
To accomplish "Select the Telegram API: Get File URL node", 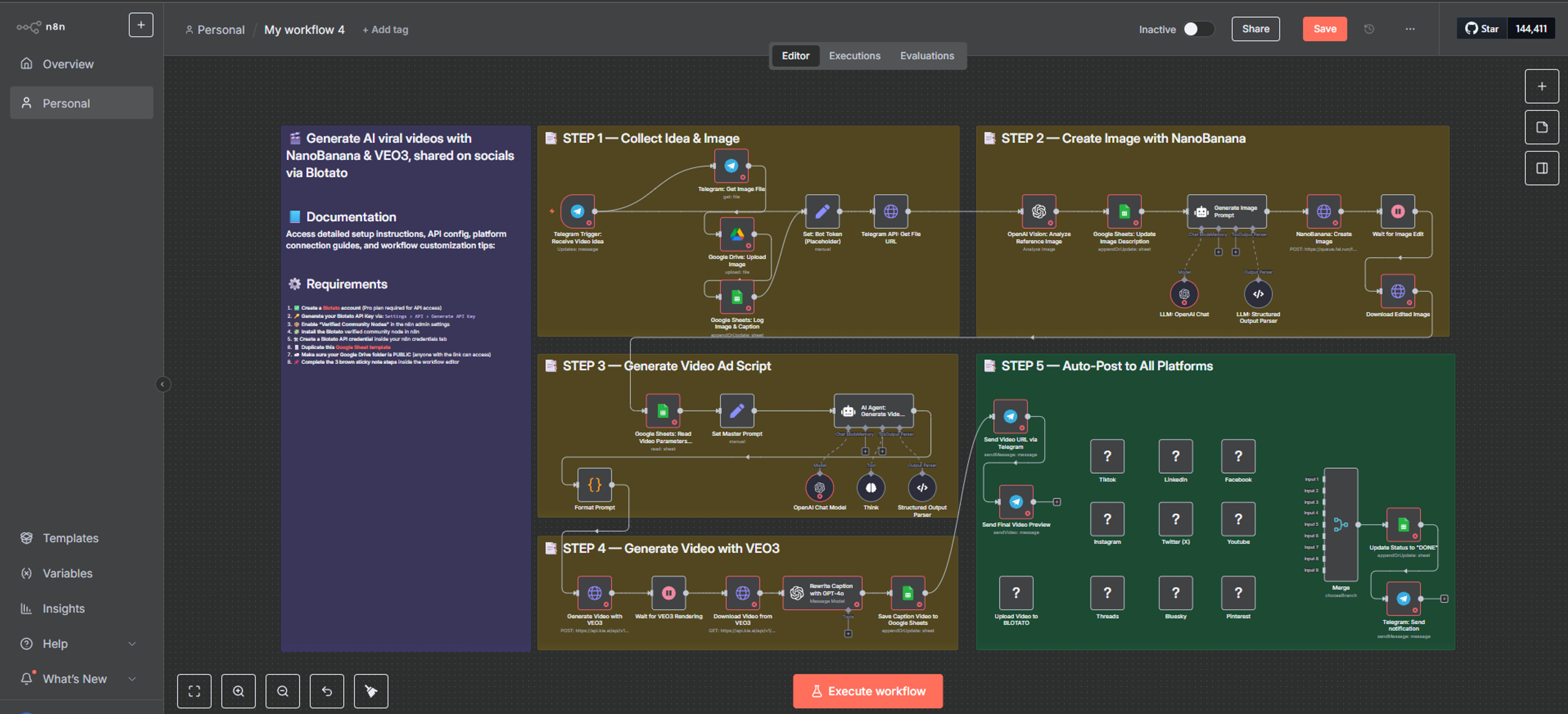I will (891, 211).
